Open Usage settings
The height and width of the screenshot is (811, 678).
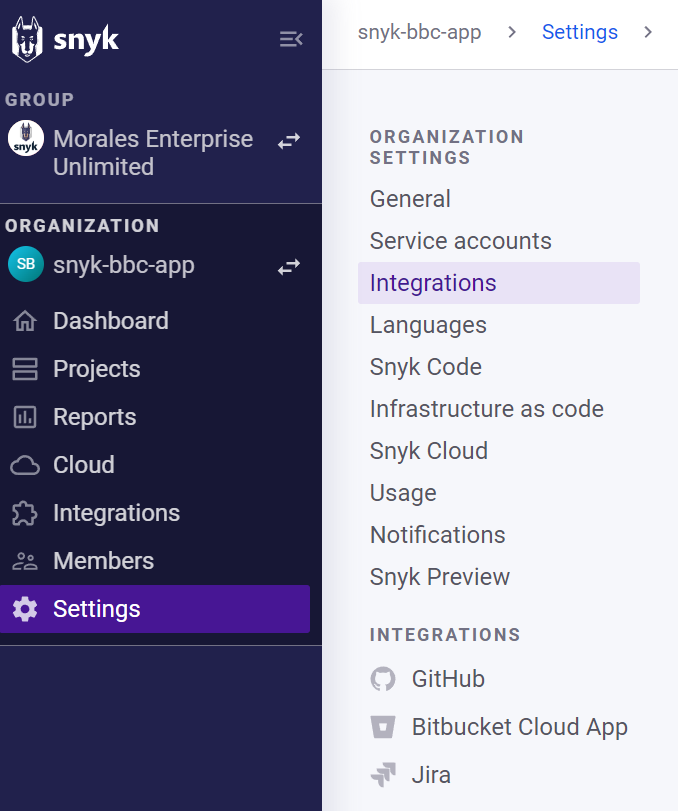[x=403, y=492]
